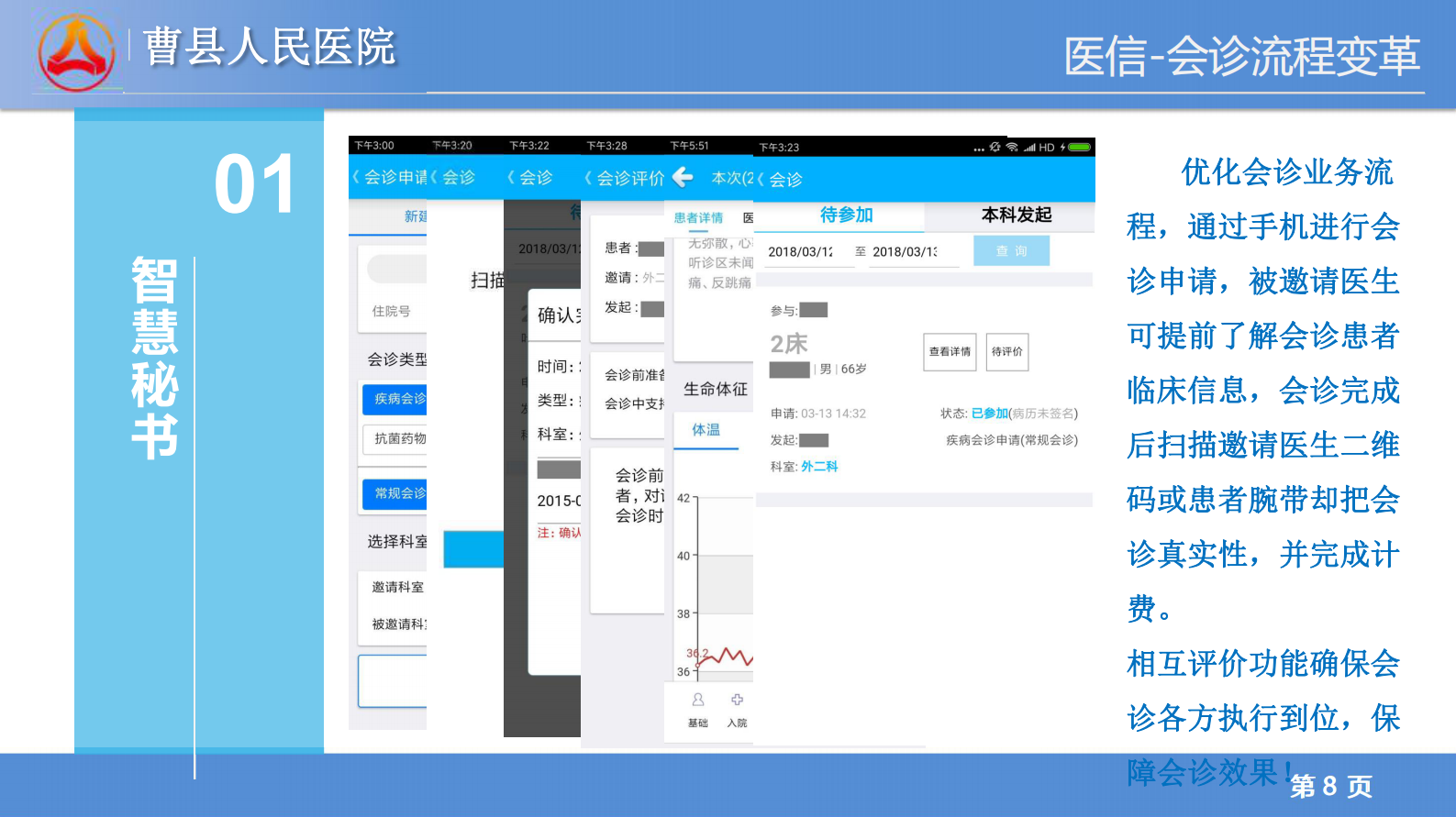Click the 相互评价功能确保会 paragraph line

(1262, 663)
